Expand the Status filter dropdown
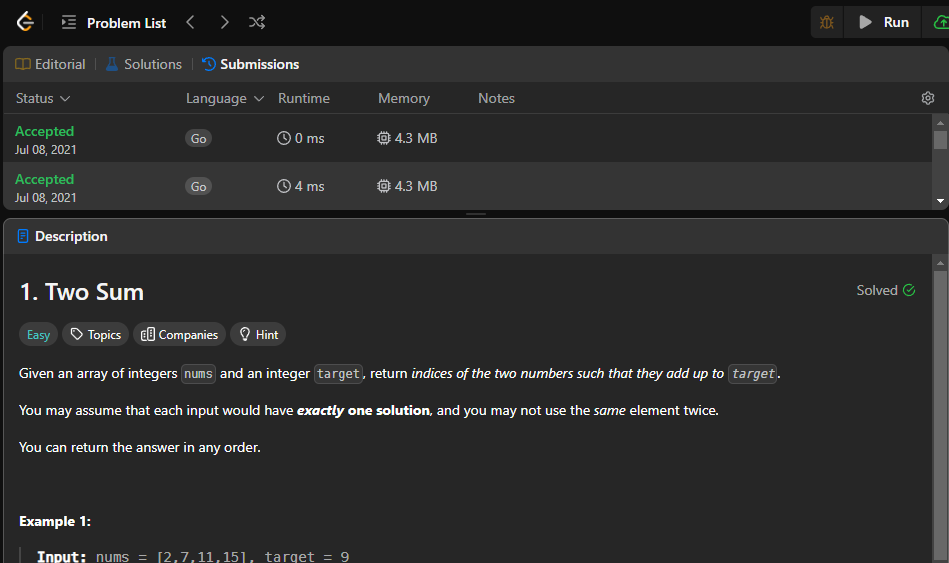The image size is (949, 563). tap(43, 98)
